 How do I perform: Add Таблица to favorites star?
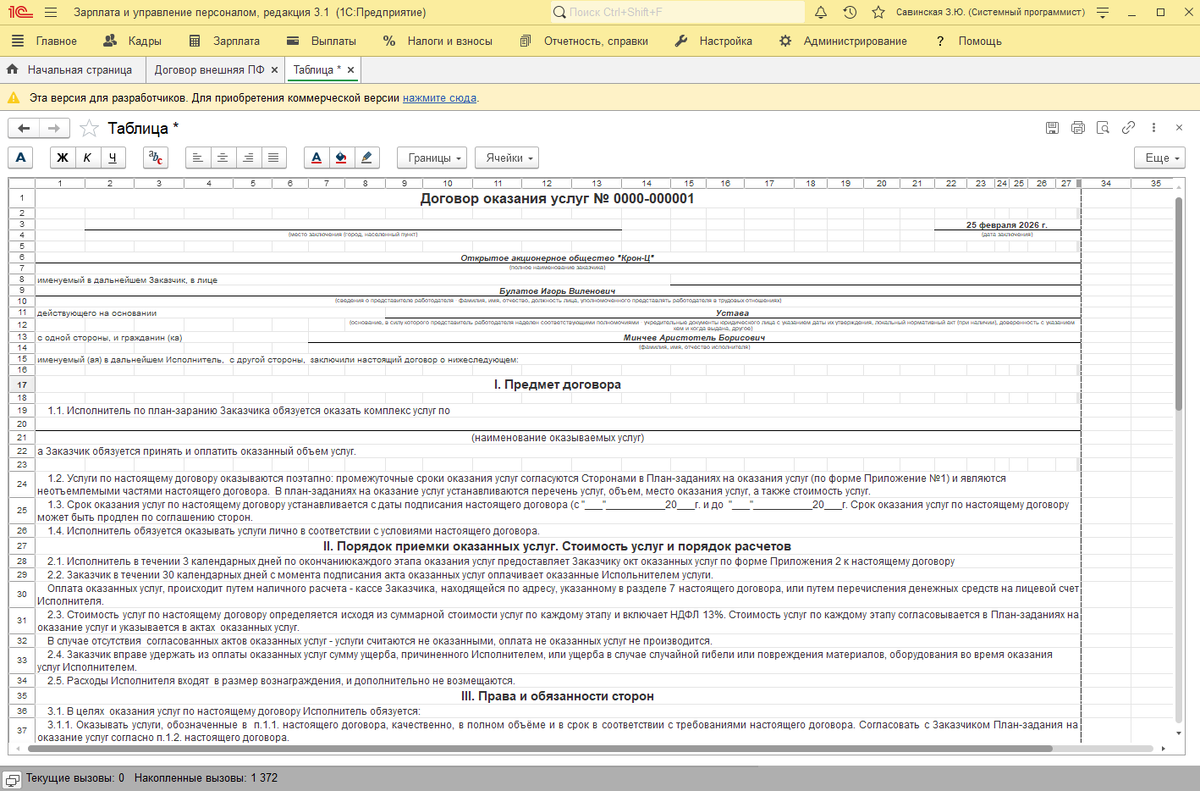[89, 128]
